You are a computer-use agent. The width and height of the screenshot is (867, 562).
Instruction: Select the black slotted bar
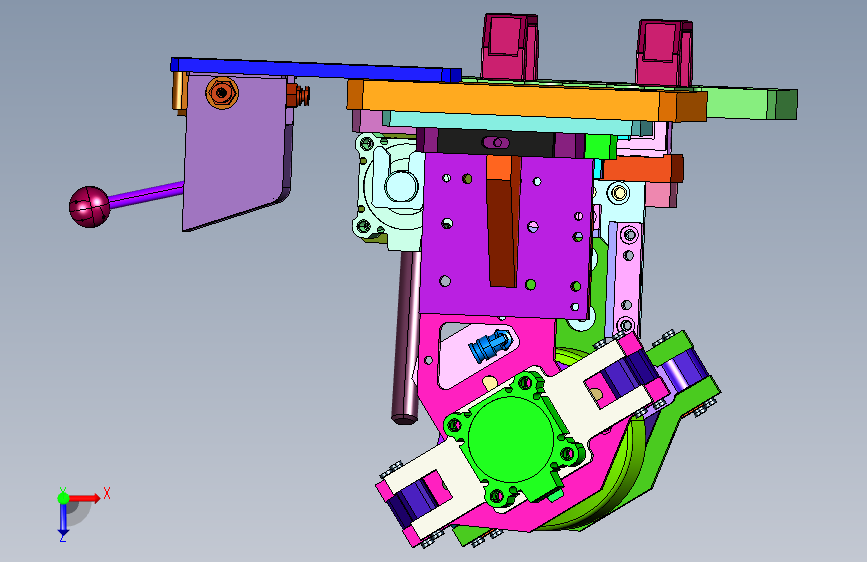pyautogui.click(x=495, y=143)
